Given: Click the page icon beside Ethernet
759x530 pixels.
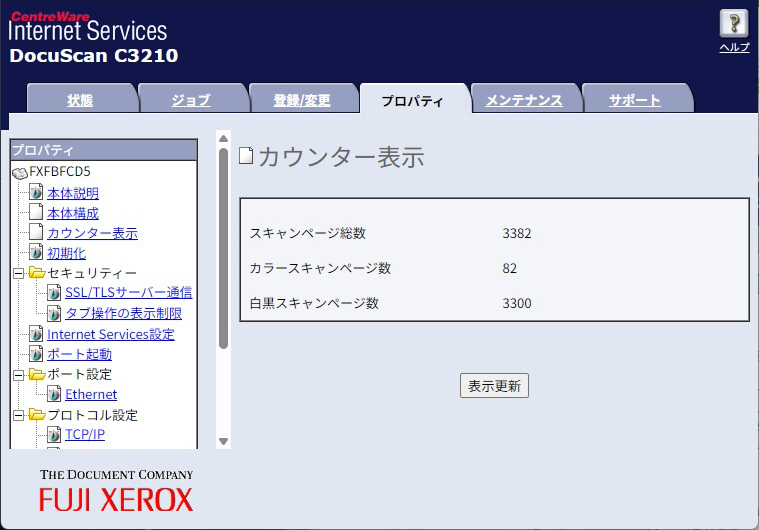Looking at the screenshot, I should (x=54, y=394).
